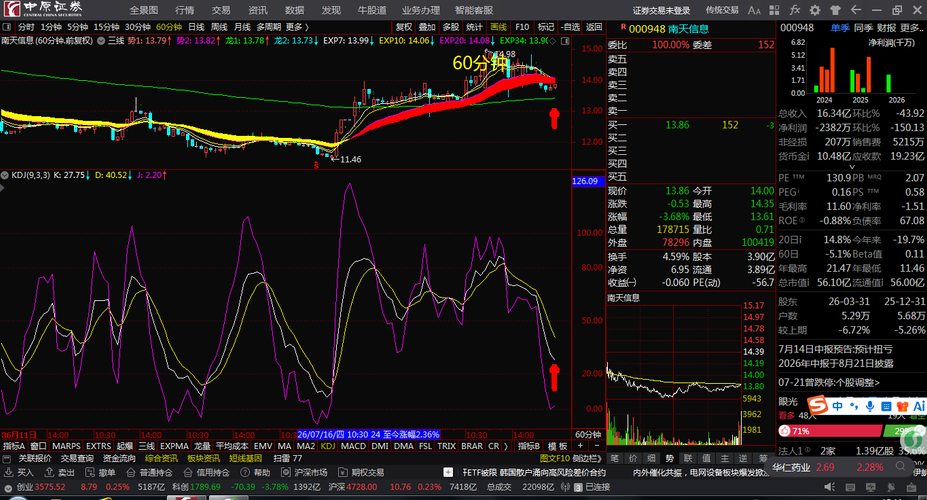The image size is (927, 500).
Task: Zoom out chart with the − button
Action: (596, 446)
